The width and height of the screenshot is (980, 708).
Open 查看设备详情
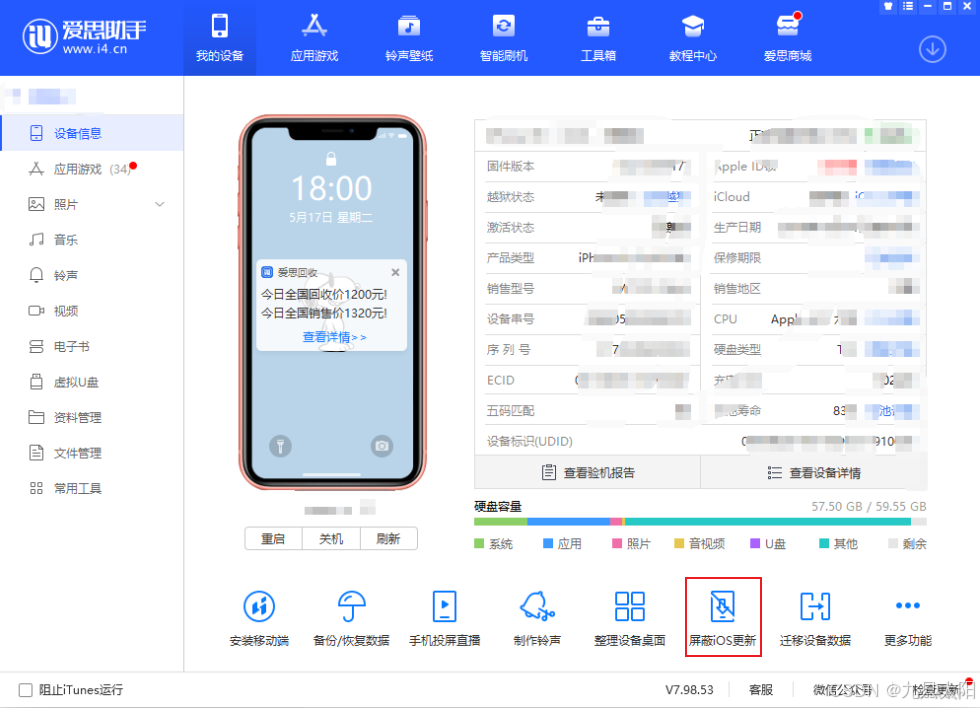[814, 472]
